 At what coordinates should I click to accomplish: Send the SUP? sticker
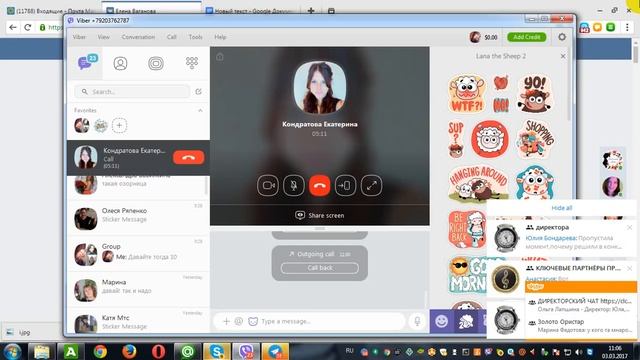[x=456, y=139]
